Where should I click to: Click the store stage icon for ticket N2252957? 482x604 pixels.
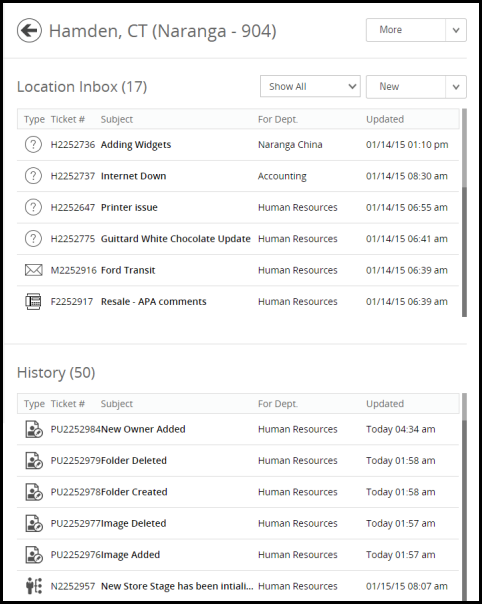(34, 586)
